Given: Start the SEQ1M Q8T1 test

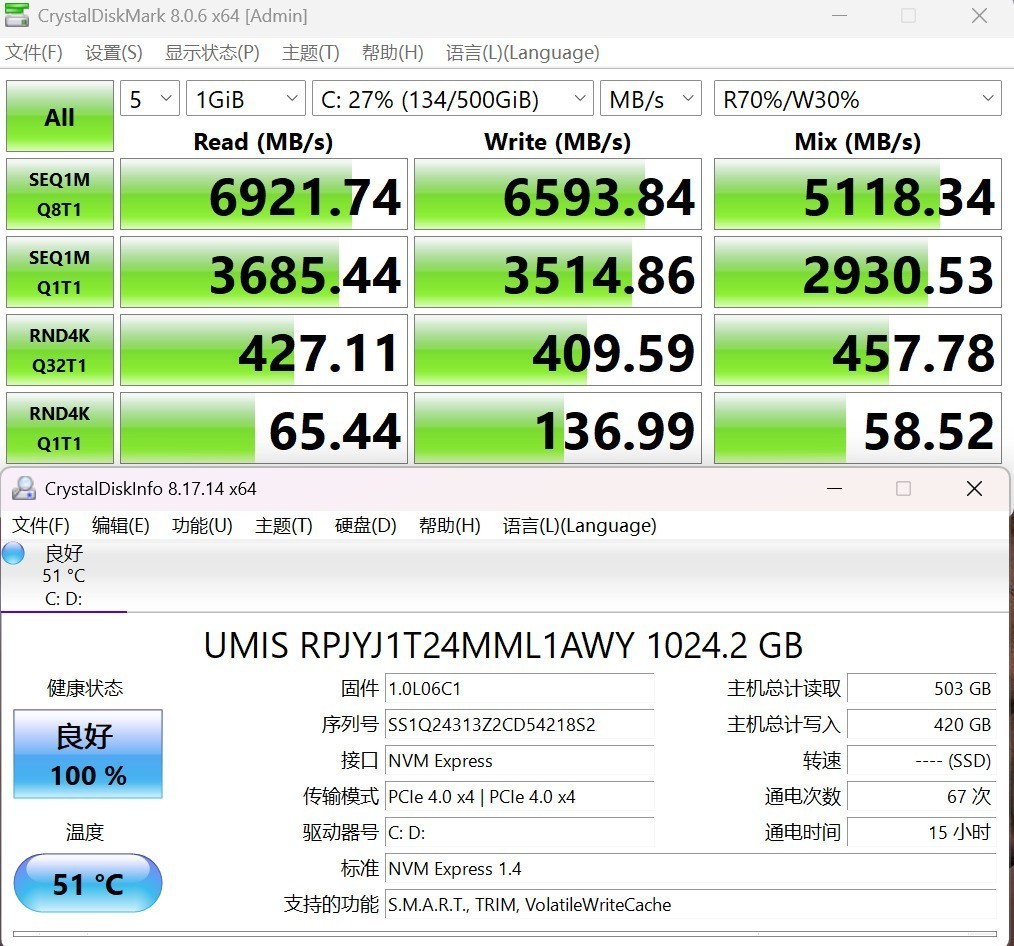Looking at the screenshot, I should click(x=60, y=195).
